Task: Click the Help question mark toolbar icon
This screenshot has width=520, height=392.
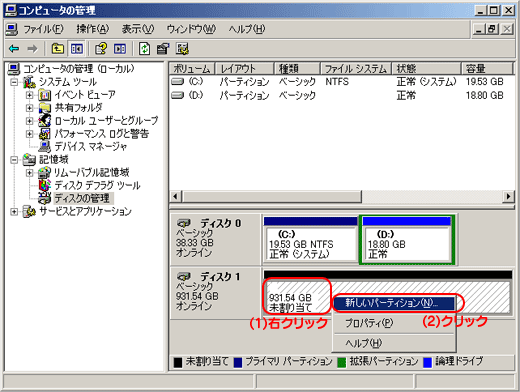Action: pyautogui.click(x=101, y=49)
